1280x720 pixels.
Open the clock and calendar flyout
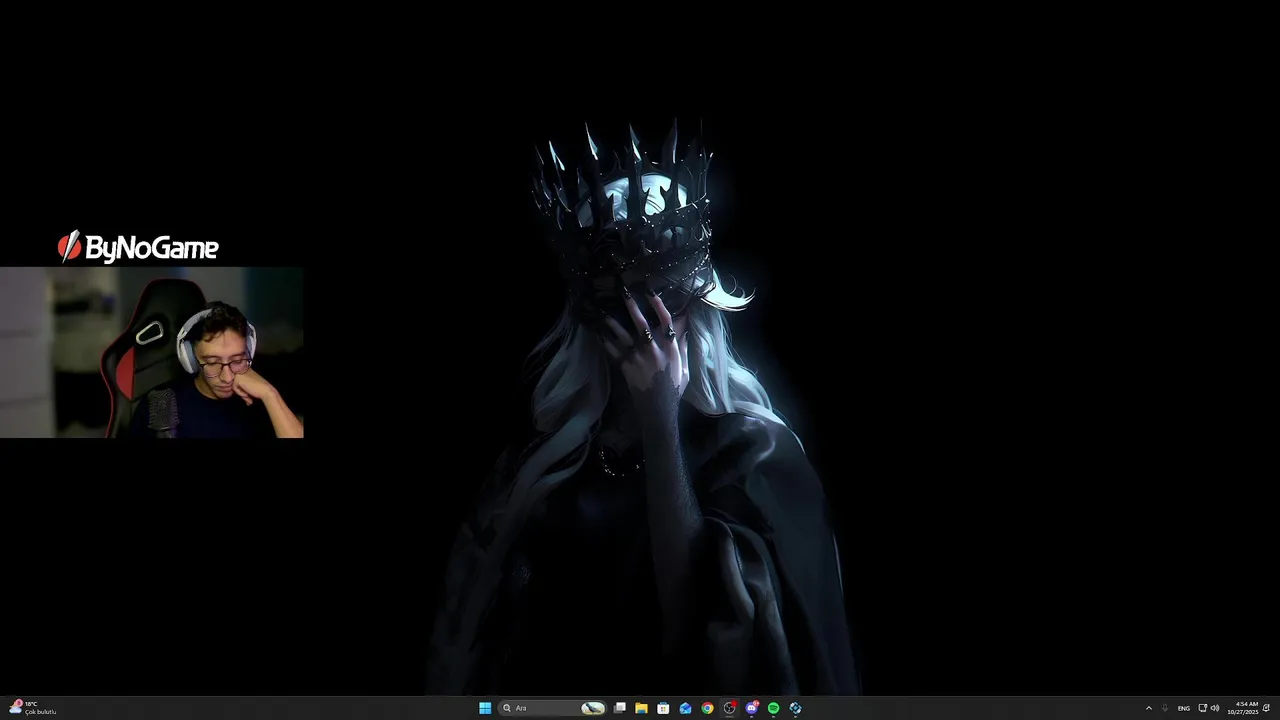pos(1245,708)
